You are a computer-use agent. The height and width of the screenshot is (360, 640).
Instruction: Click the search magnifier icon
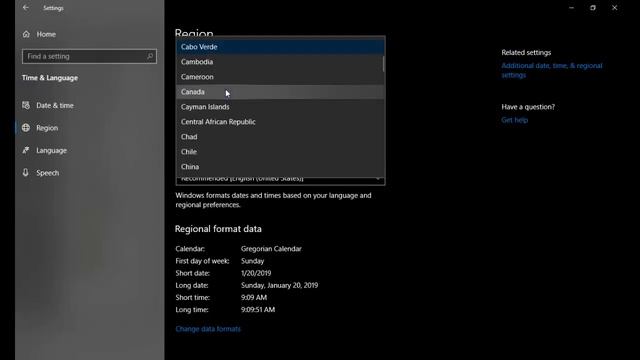[150, 56]
